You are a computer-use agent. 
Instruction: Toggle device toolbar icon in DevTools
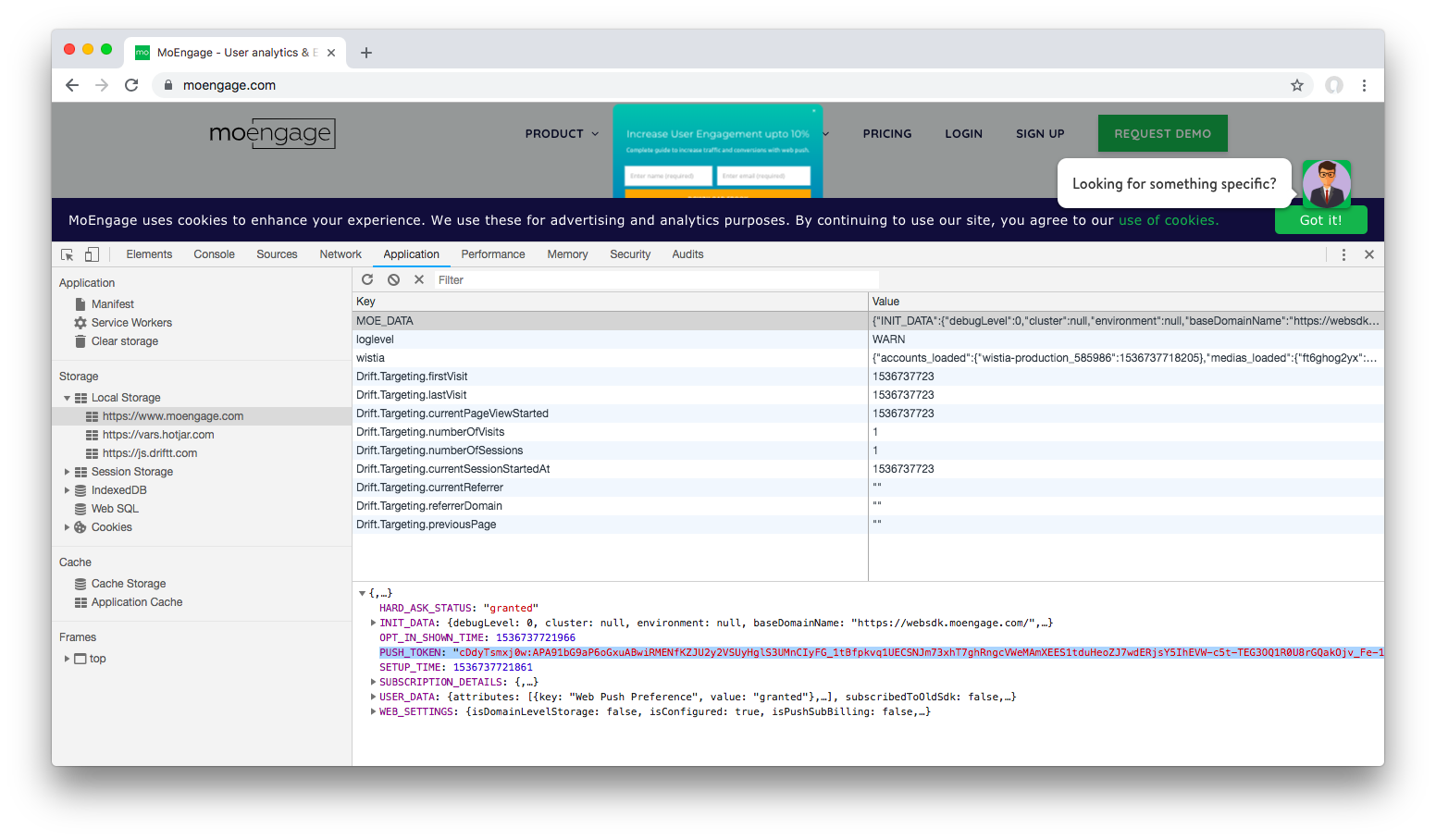[92, 254]
